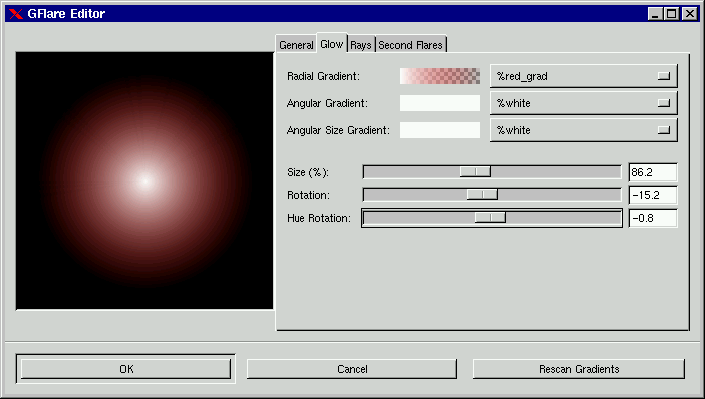The image size is (705, 399).
Task: Click Rescan Gradients button
Action: (579, 369)
